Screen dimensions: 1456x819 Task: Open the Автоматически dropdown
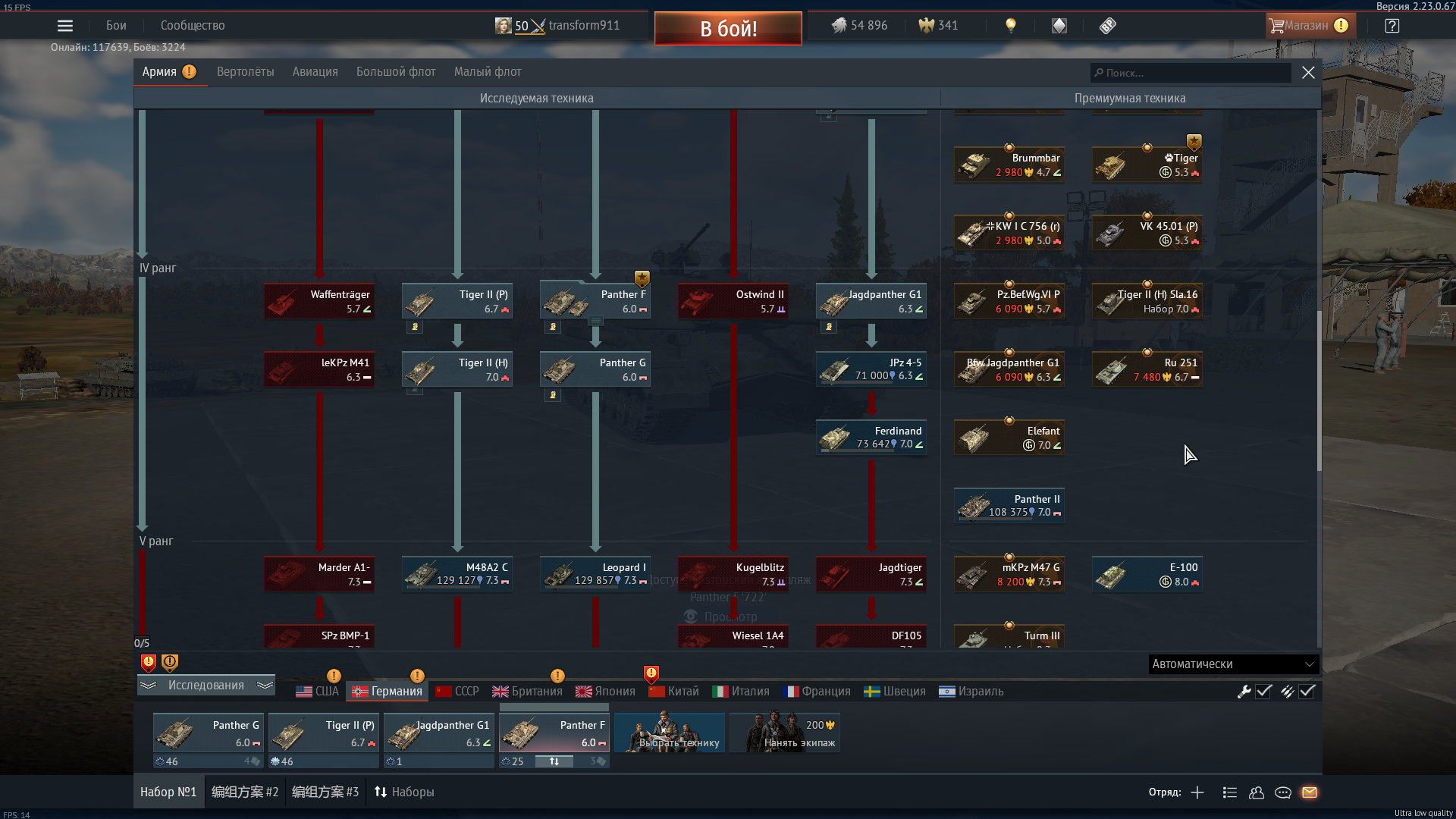[x=1234, y=664]
